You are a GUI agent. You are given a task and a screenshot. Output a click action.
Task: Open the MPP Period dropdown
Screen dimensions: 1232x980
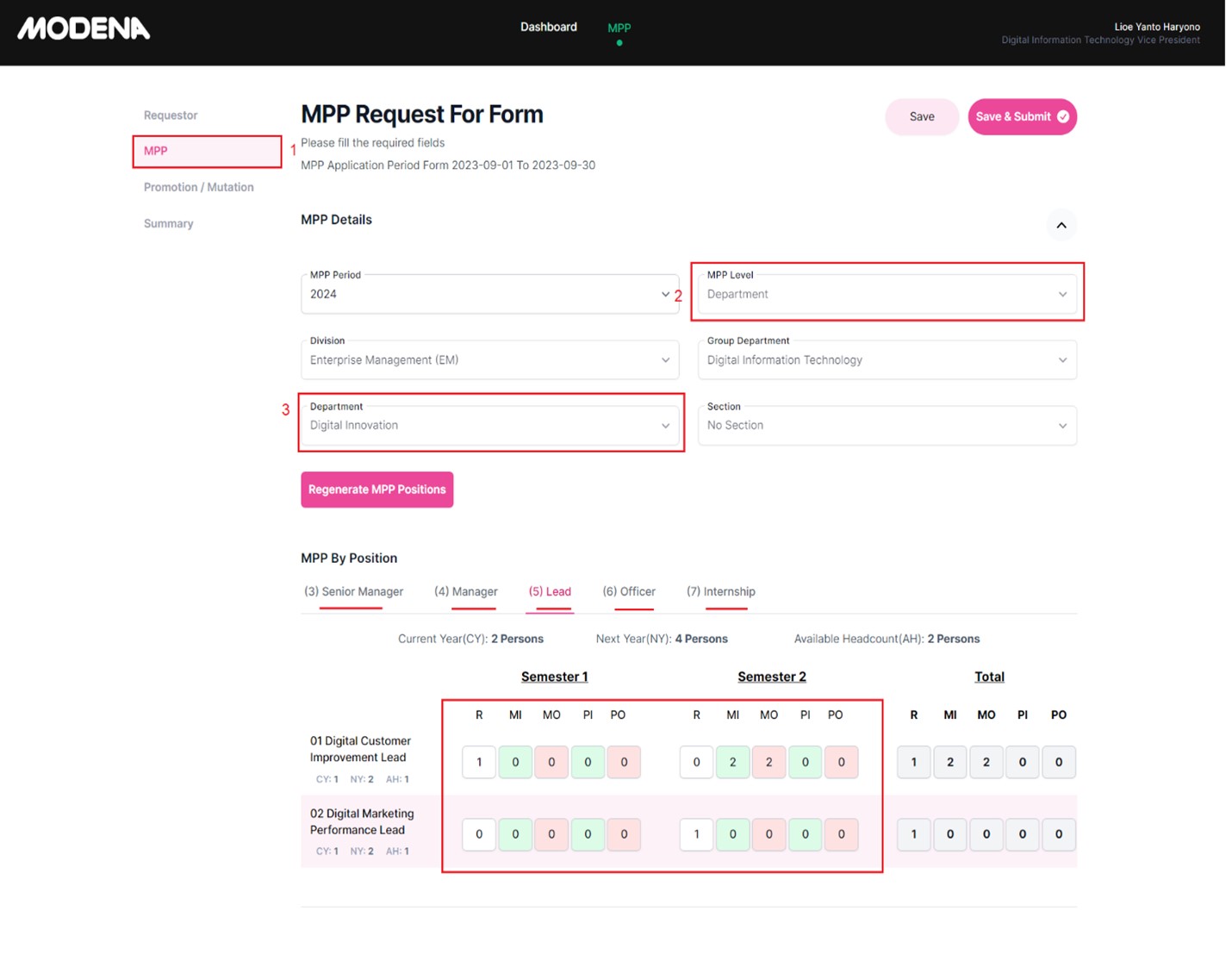488,295
